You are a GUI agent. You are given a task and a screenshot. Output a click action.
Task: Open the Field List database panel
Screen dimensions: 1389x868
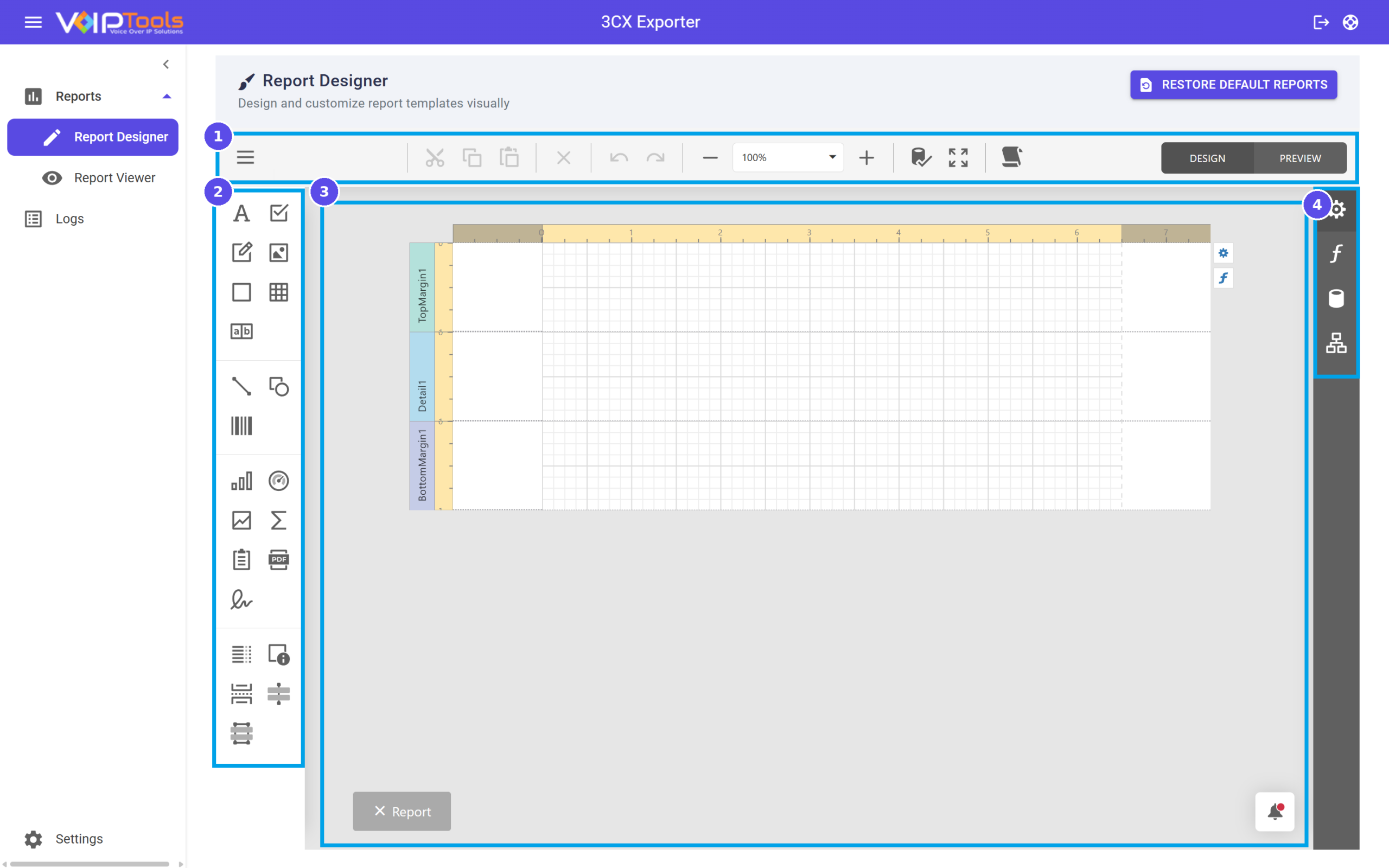(1336, 298)
